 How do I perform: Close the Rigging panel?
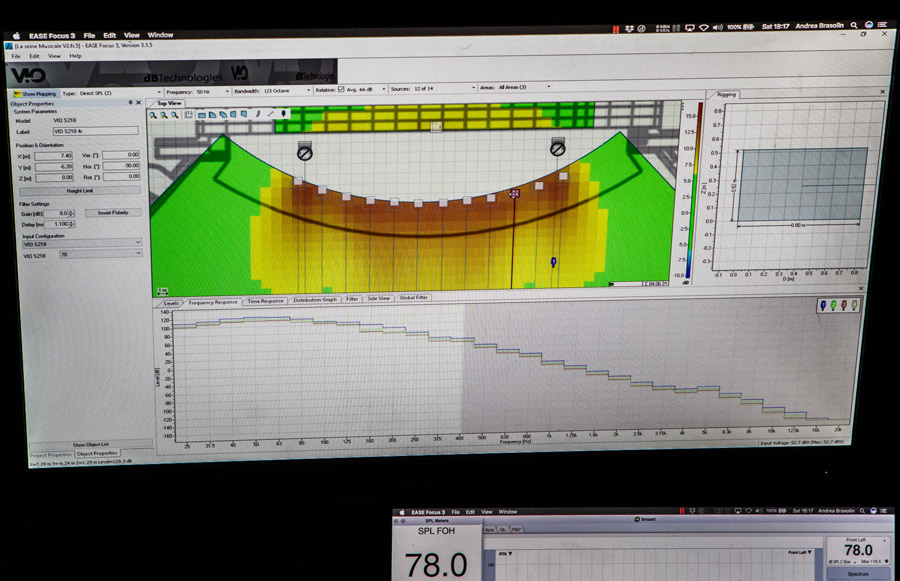(x=883, y=92)
